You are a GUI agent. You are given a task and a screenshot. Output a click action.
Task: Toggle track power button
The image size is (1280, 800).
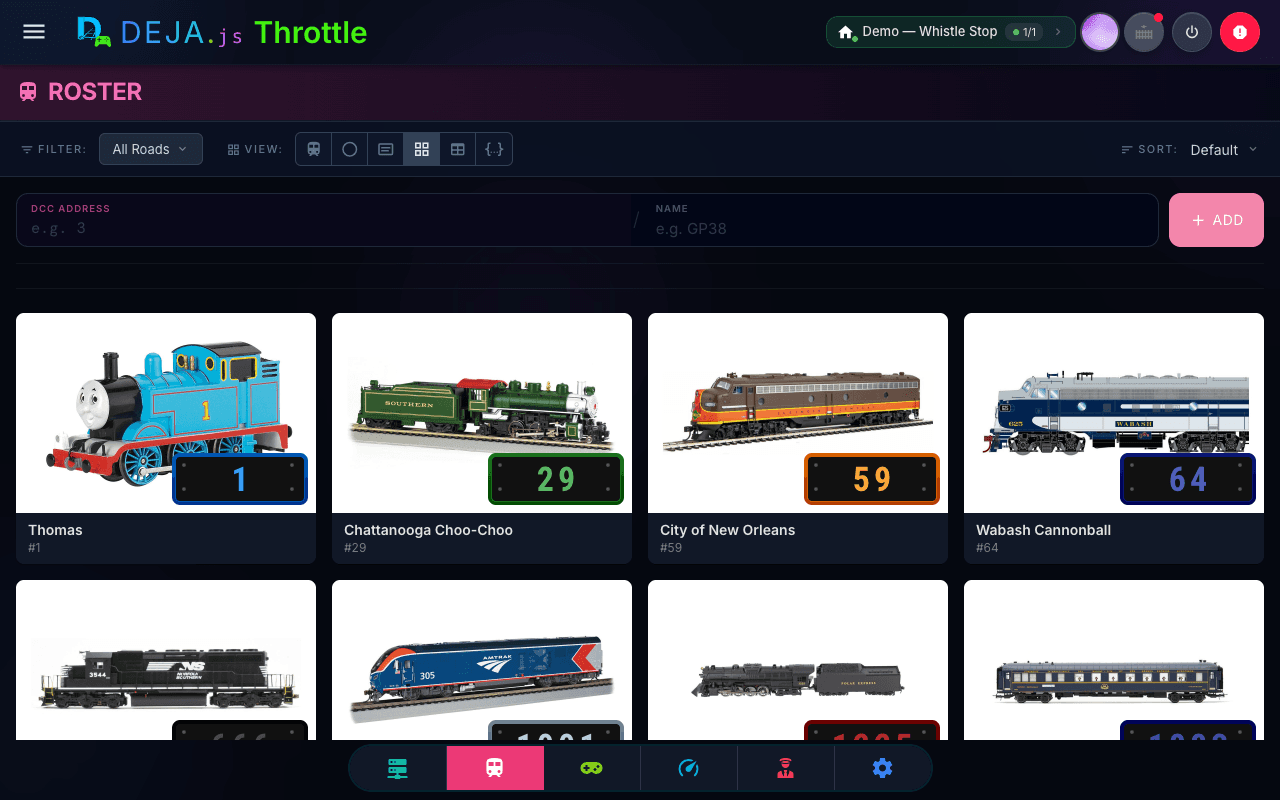point(1191,32)
